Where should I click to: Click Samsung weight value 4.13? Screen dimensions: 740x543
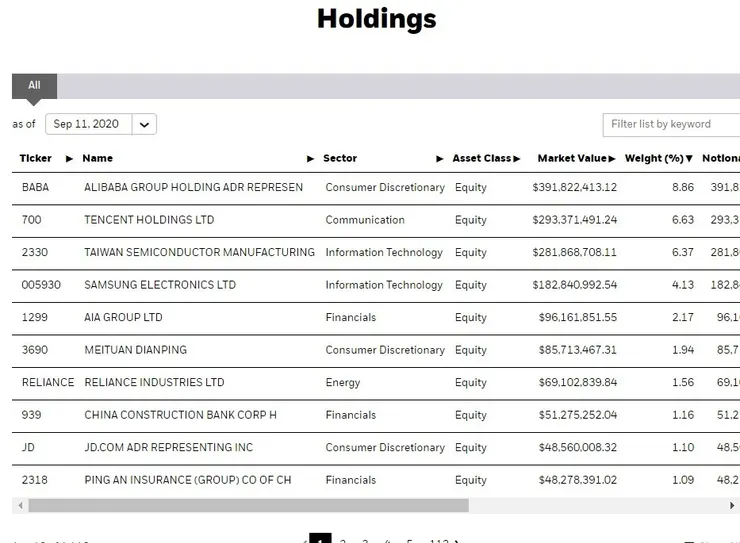click(x=683, y=285)
